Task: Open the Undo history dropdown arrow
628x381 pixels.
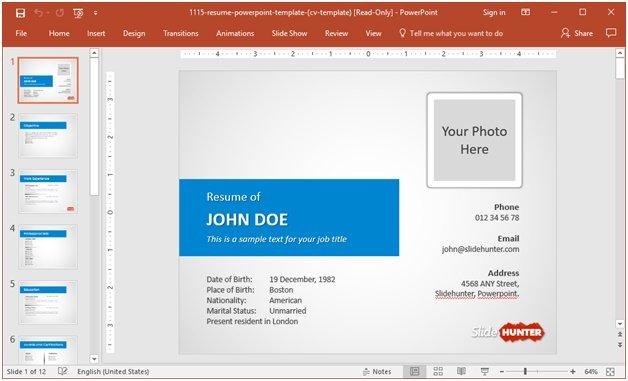Action: click(x=48, y=13)
